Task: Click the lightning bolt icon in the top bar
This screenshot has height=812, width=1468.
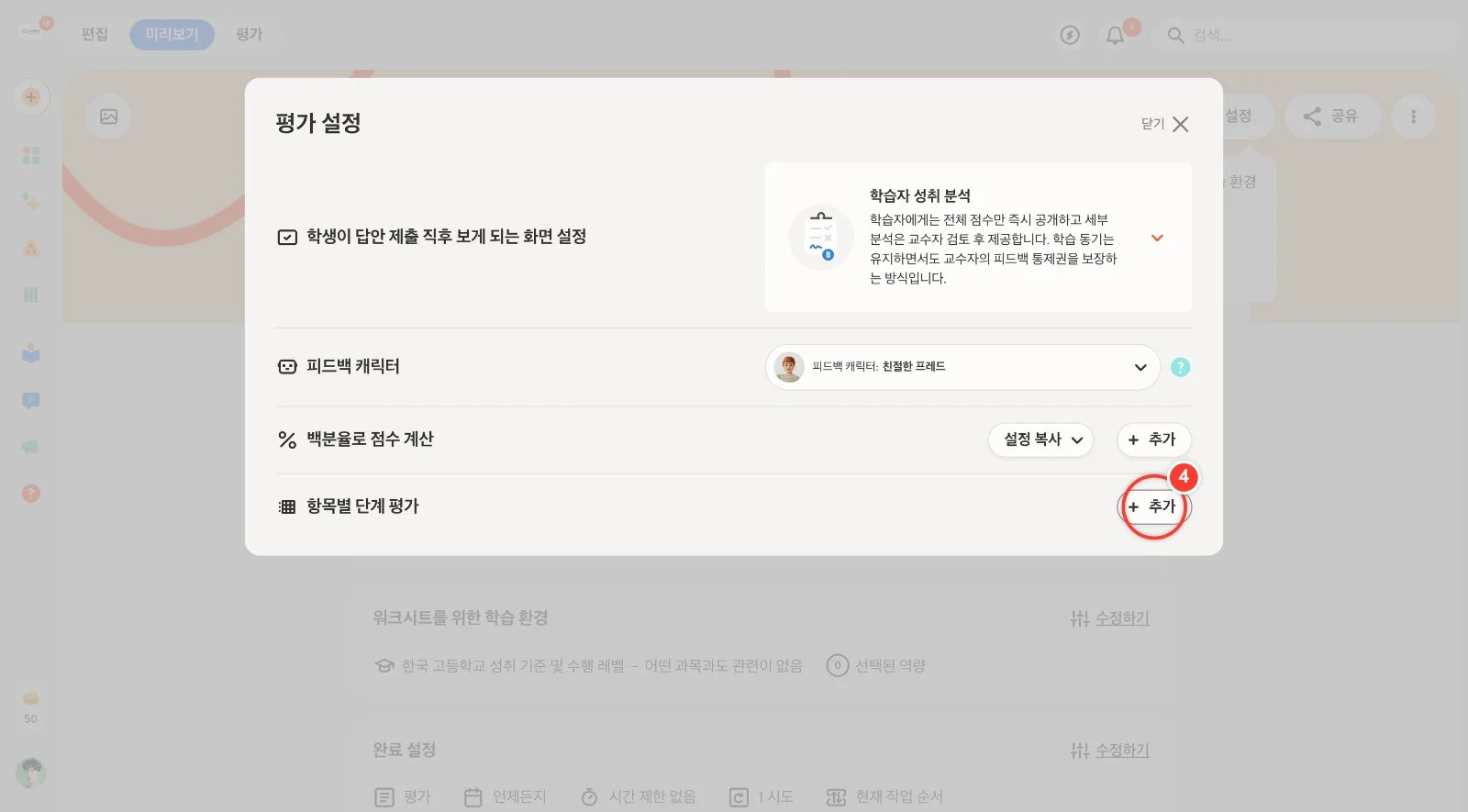Action: pyautogui.click(x=1070, y=35)
